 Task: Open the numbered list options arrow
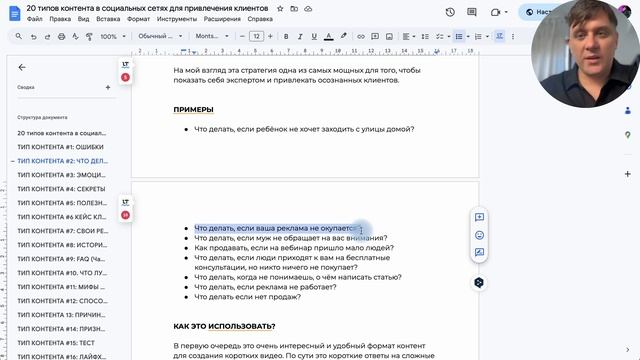click(x=487, y=36)
